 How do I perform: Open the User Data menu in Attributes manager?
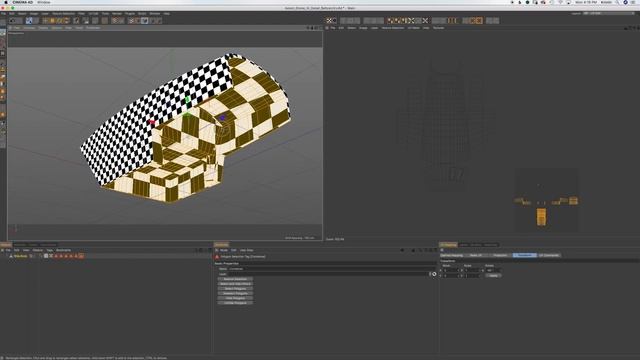pyautogui.click(x=247, y=250)
